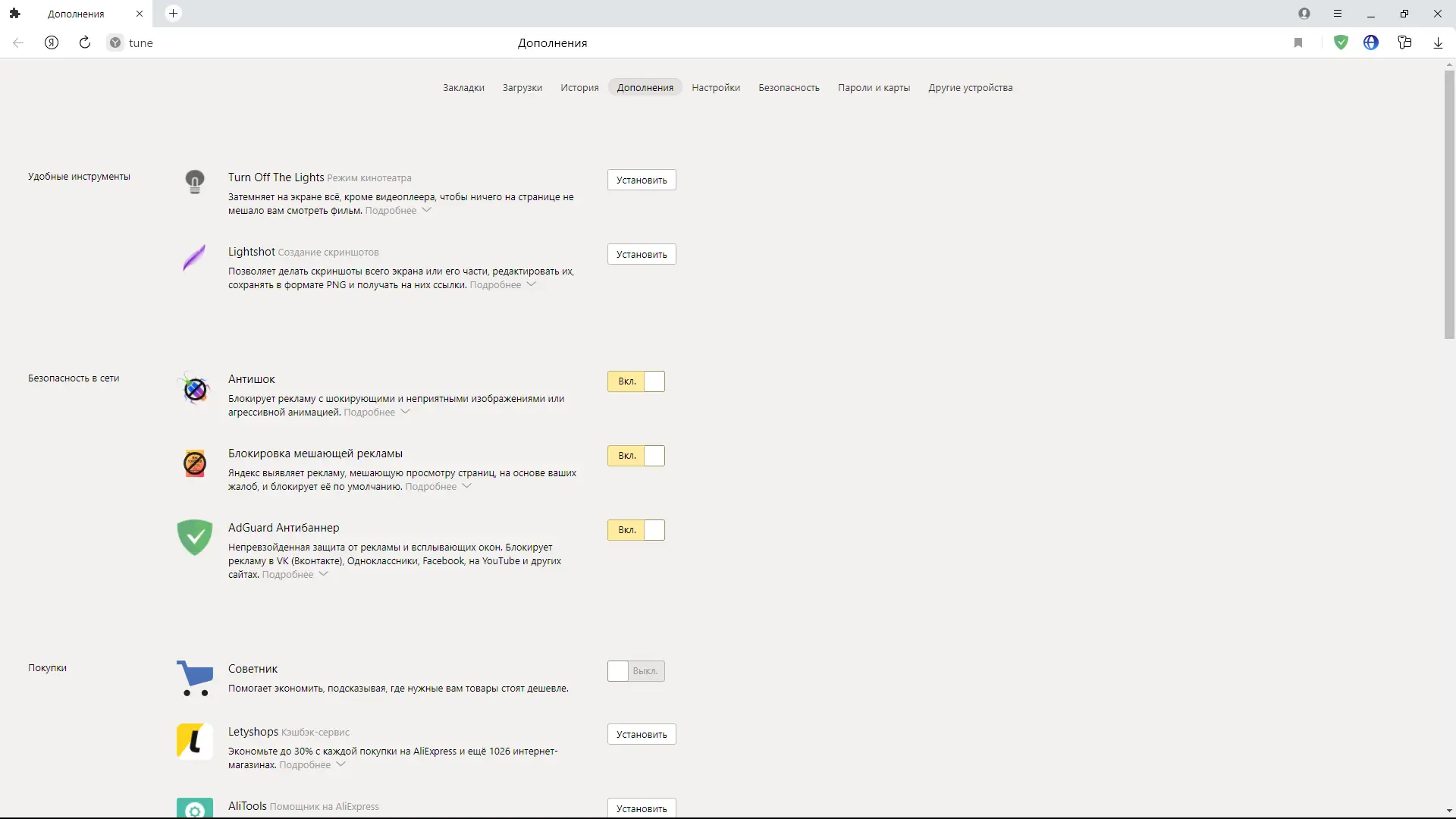Click the vertical page scrollbar thumb
The width and height of the screenshot is (1456, 819).
(1449, 205)
